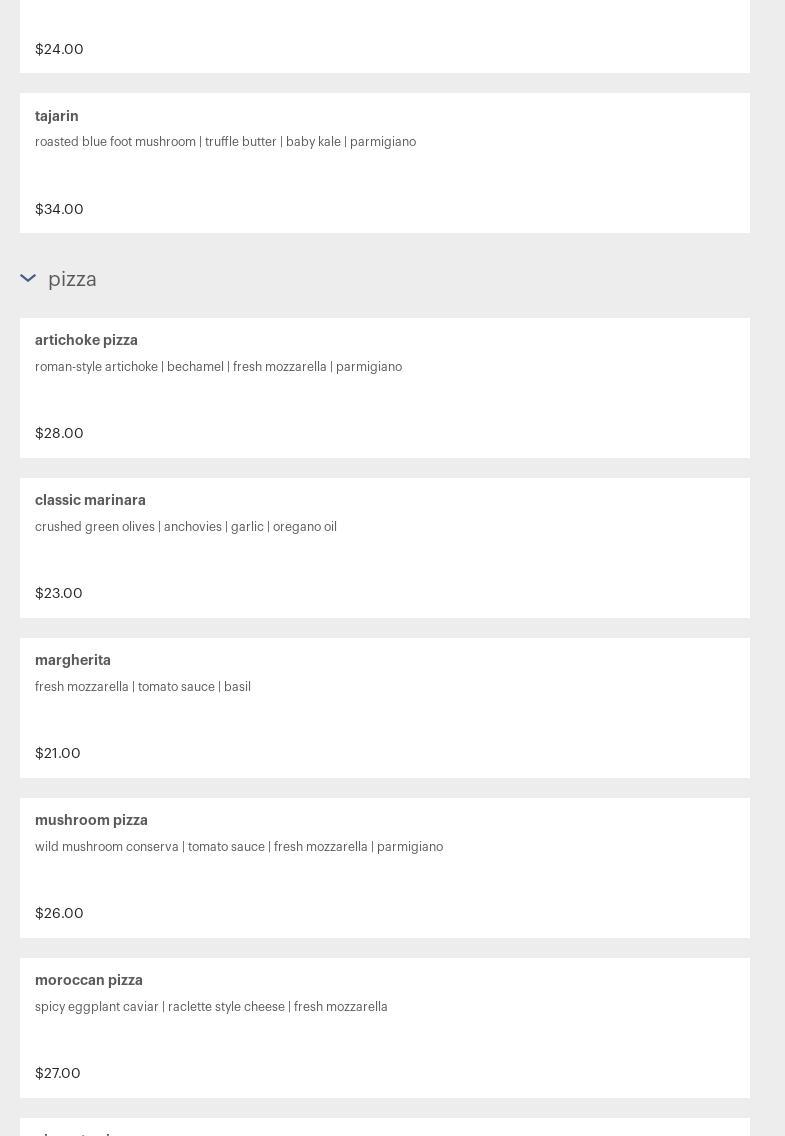
Task: Select the margherita pizza title
Action: click(73, 660)
